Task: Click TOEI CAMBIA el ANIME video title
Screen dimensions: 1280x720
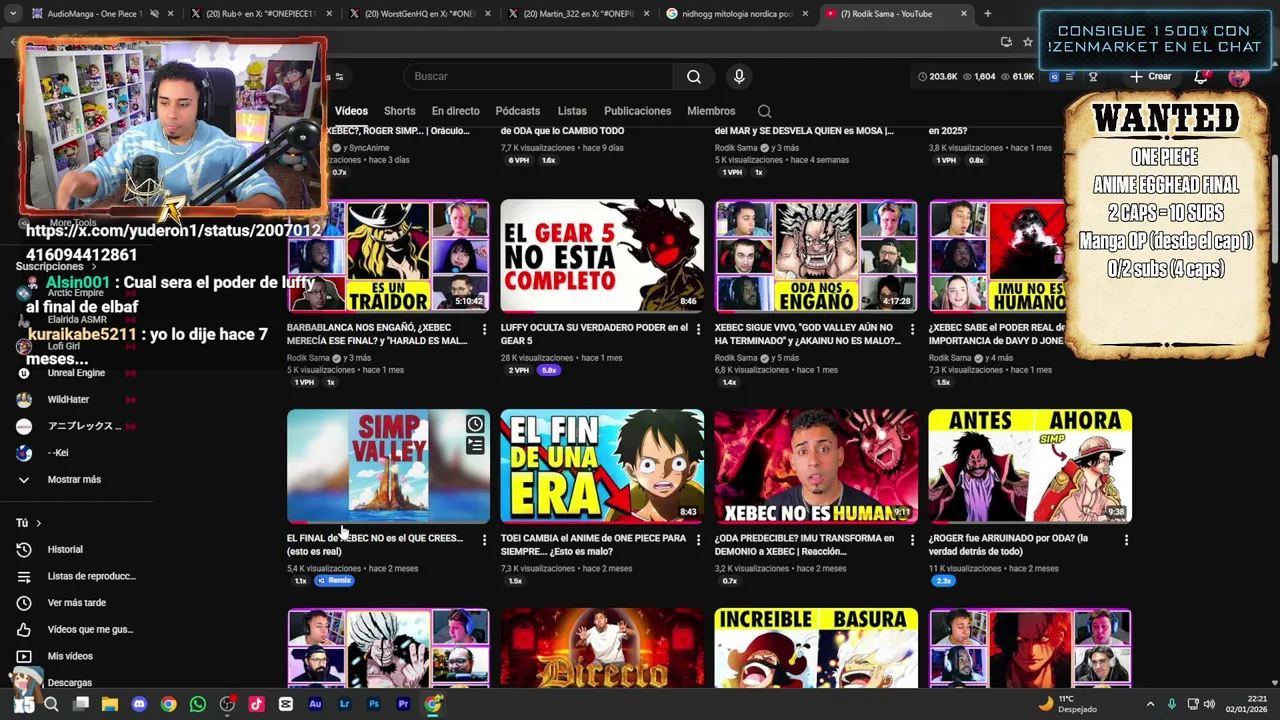Action: [x=594, y=544]
